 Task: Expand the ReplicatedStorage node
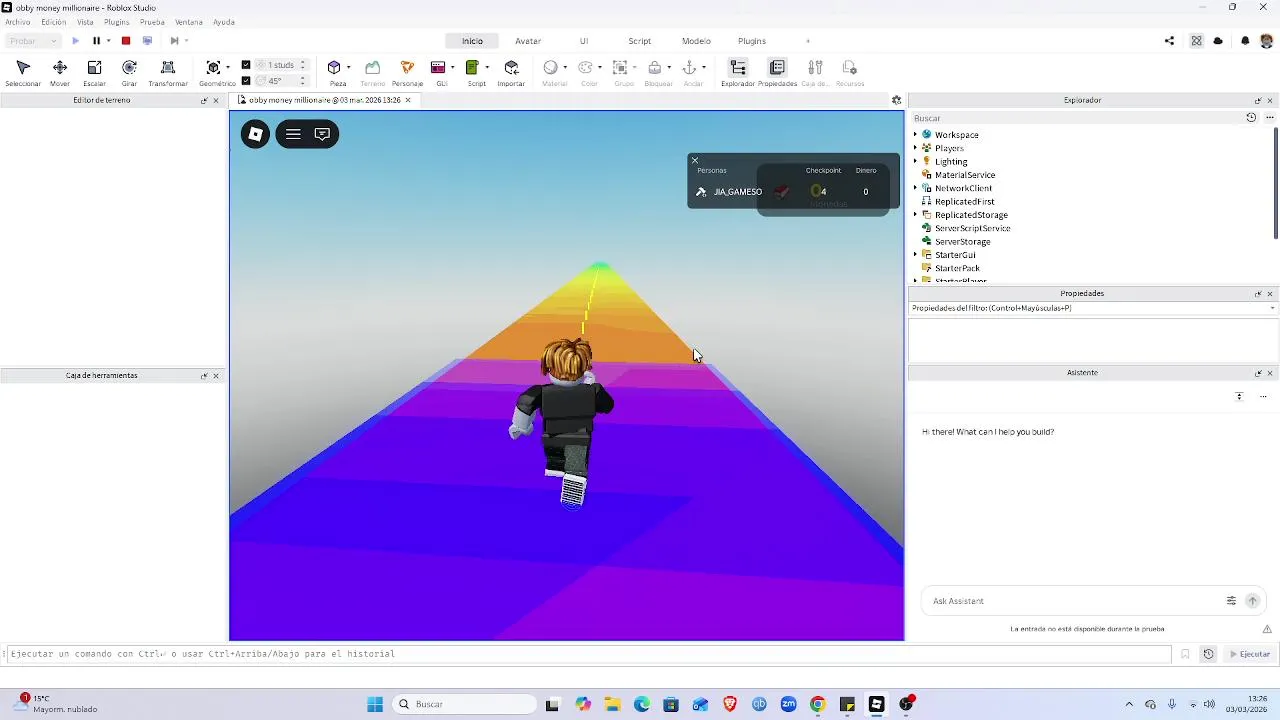point(915,215)
